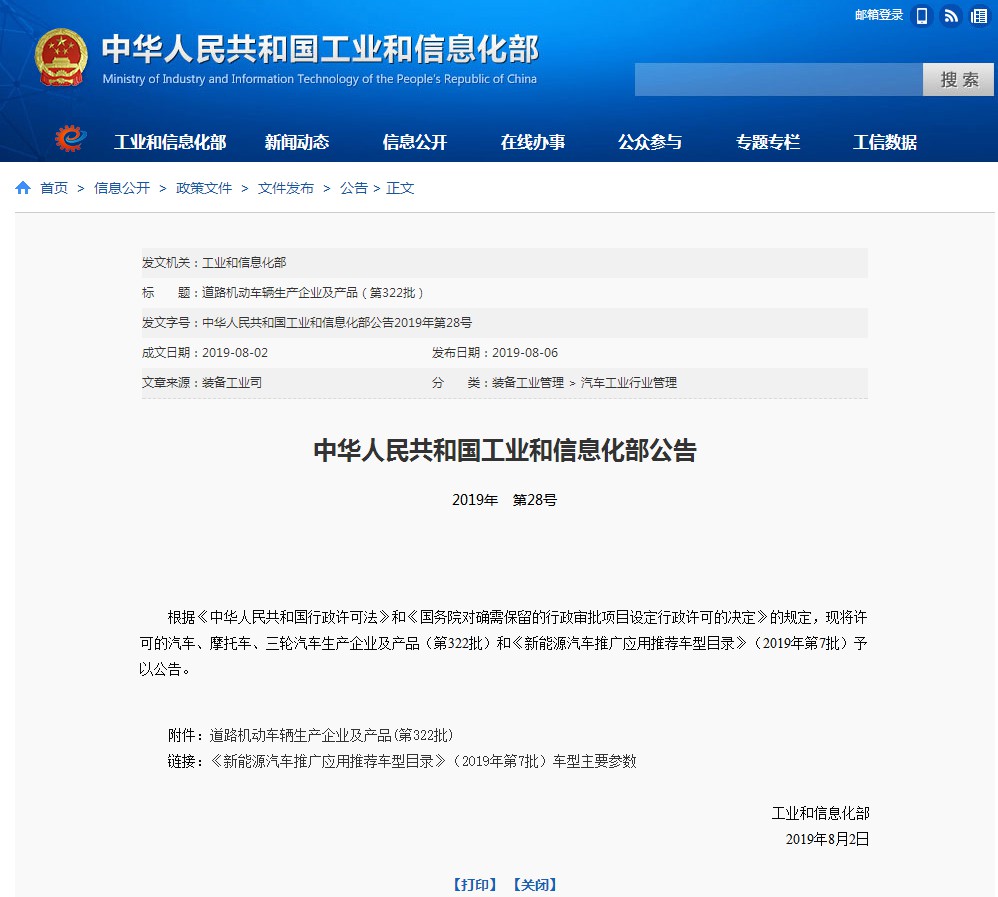Image resolution: width=998 pixels, height=897 pixels.
Task: Click the red gear logo in navigation bar
Action: click(x=70, y=139)
